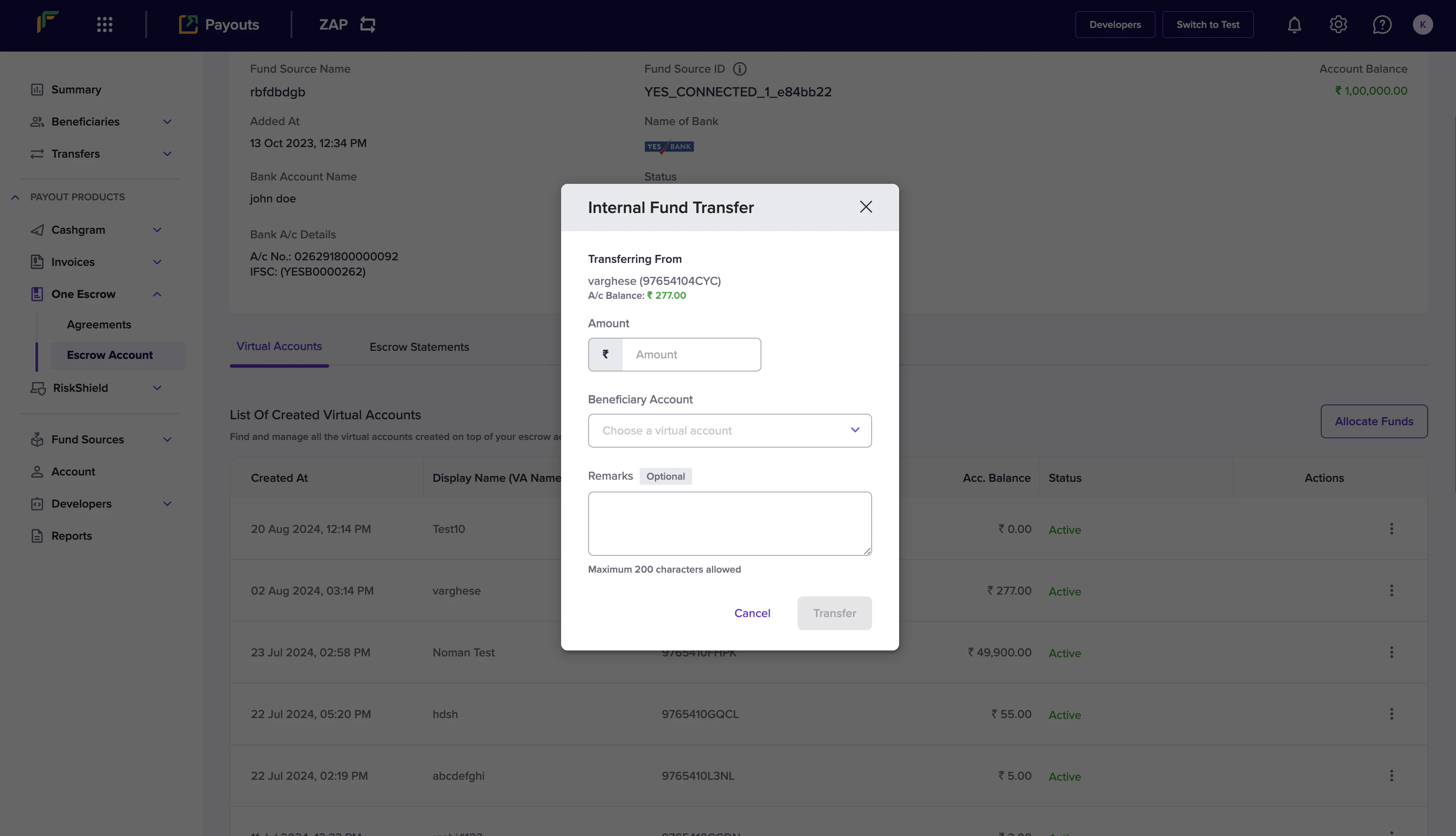This screenshot has width=1456, height=836.
Task: Click into the Remarks text area
Action: pyautogui.click(x=729, y=523)
